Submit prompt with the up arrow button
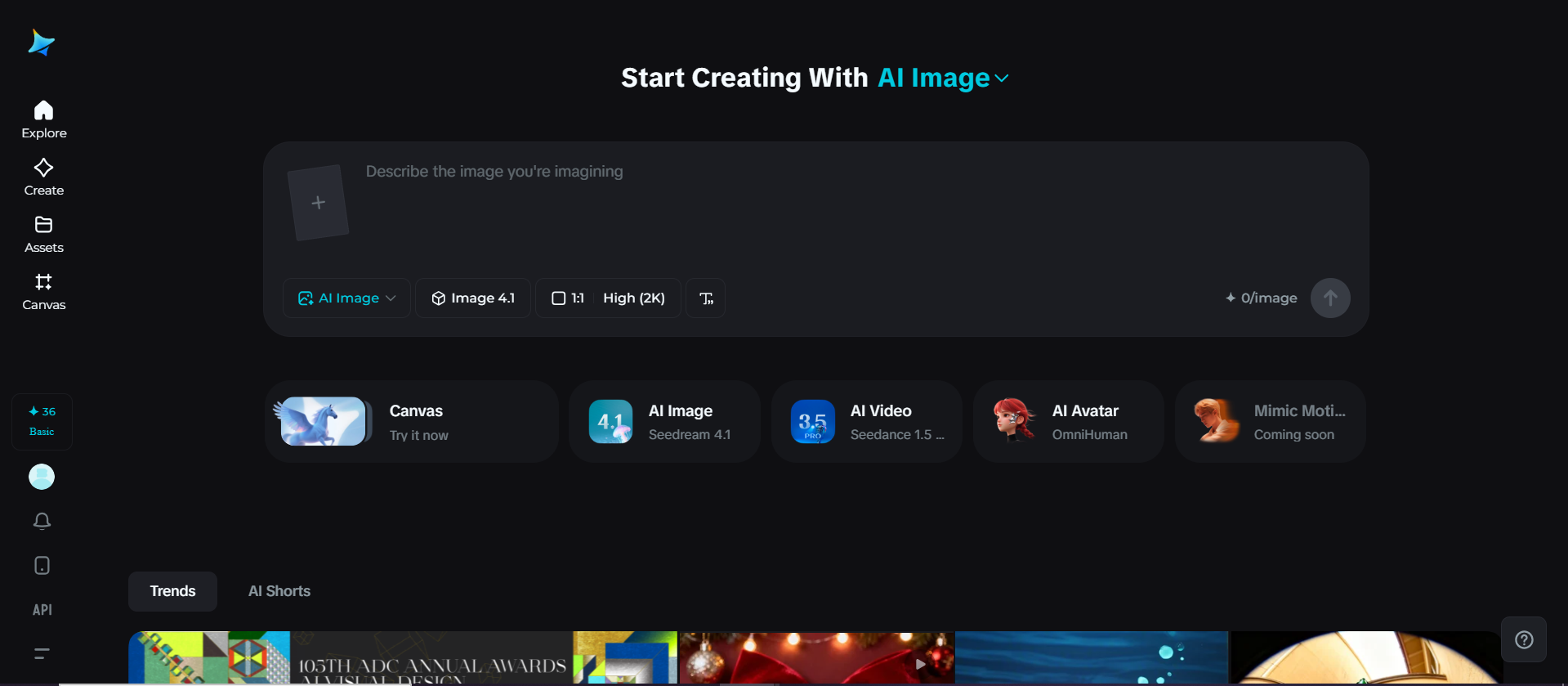The image size is (1568, 686). (x=1330, y=298)
